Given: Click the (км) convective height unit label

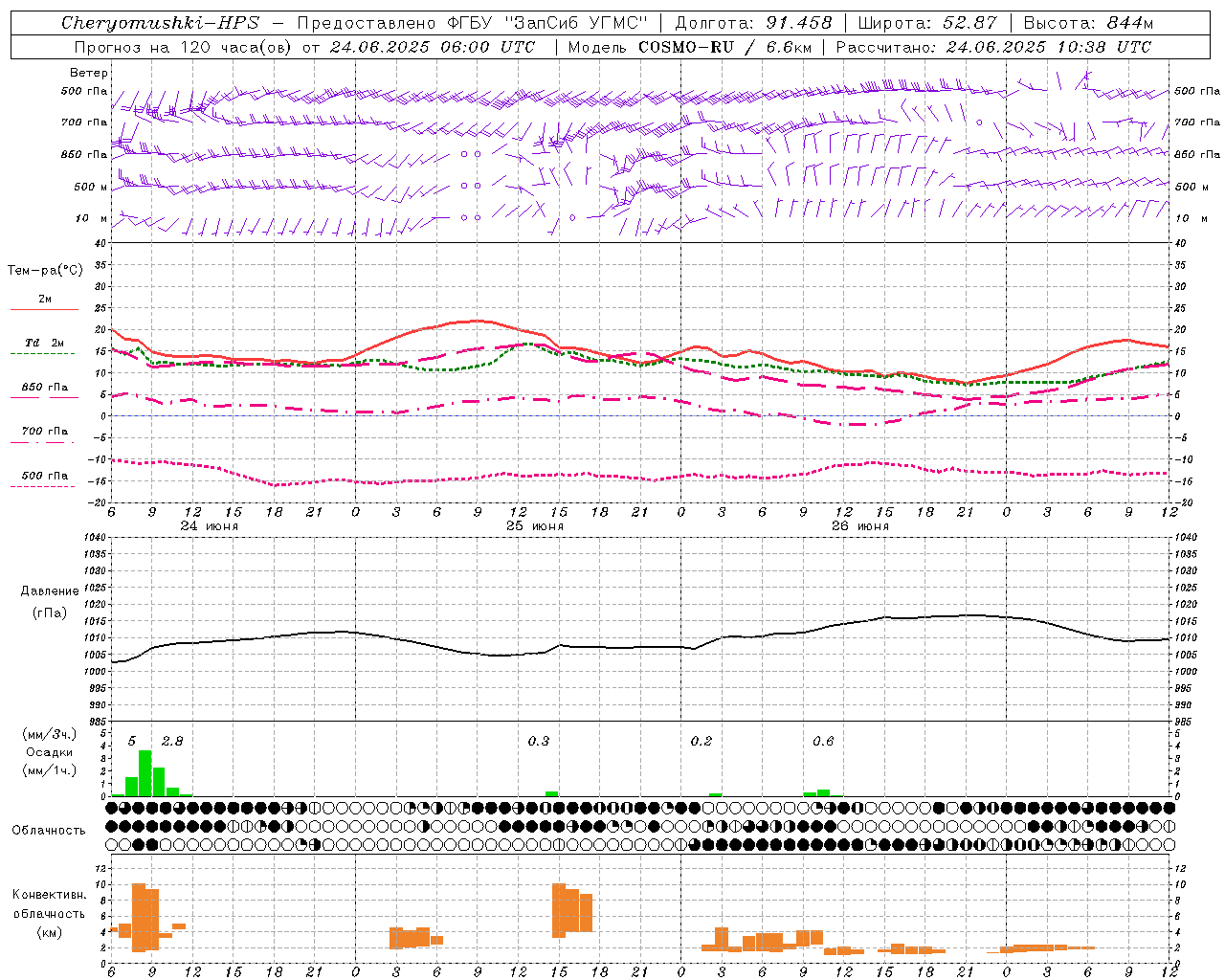Looking at the screenshot, I should 50,932.
